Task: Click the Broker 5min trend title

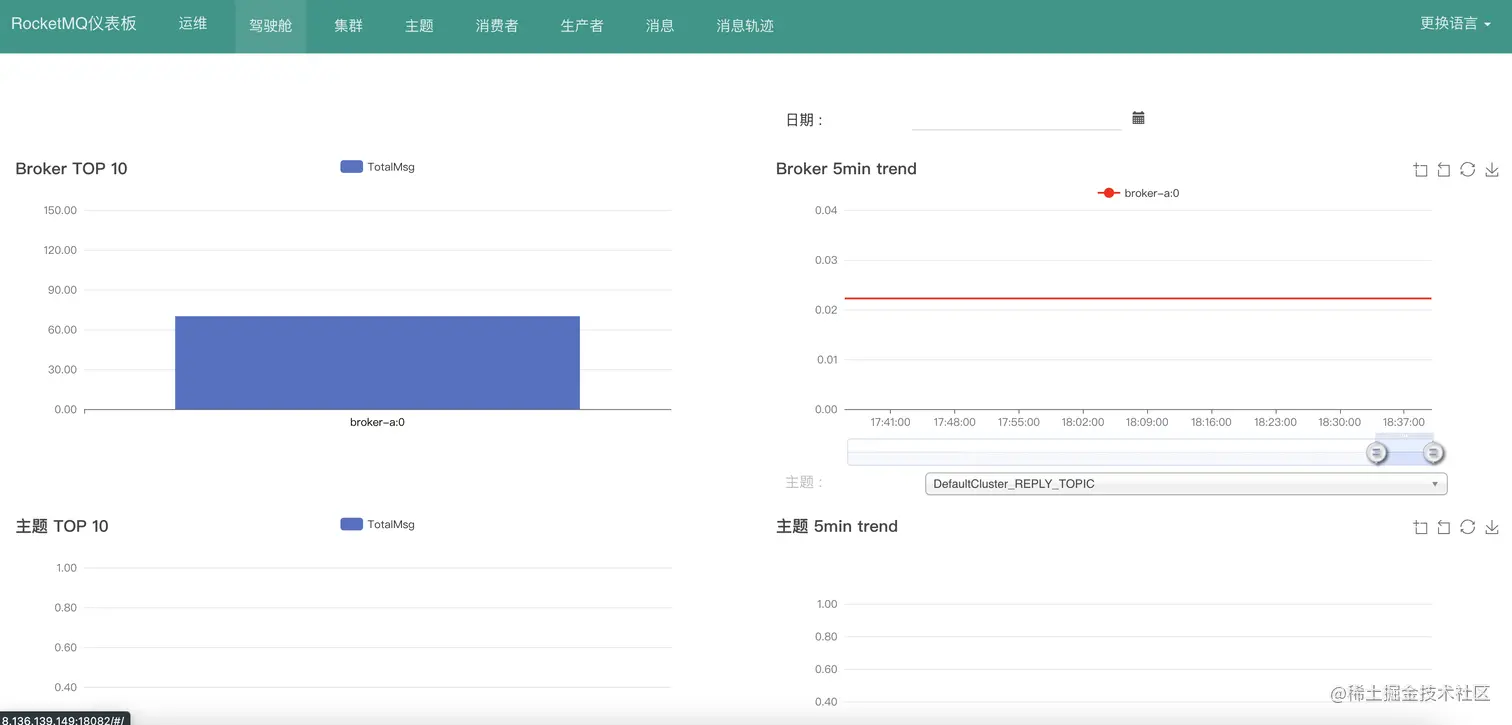Action: point(846,169)
